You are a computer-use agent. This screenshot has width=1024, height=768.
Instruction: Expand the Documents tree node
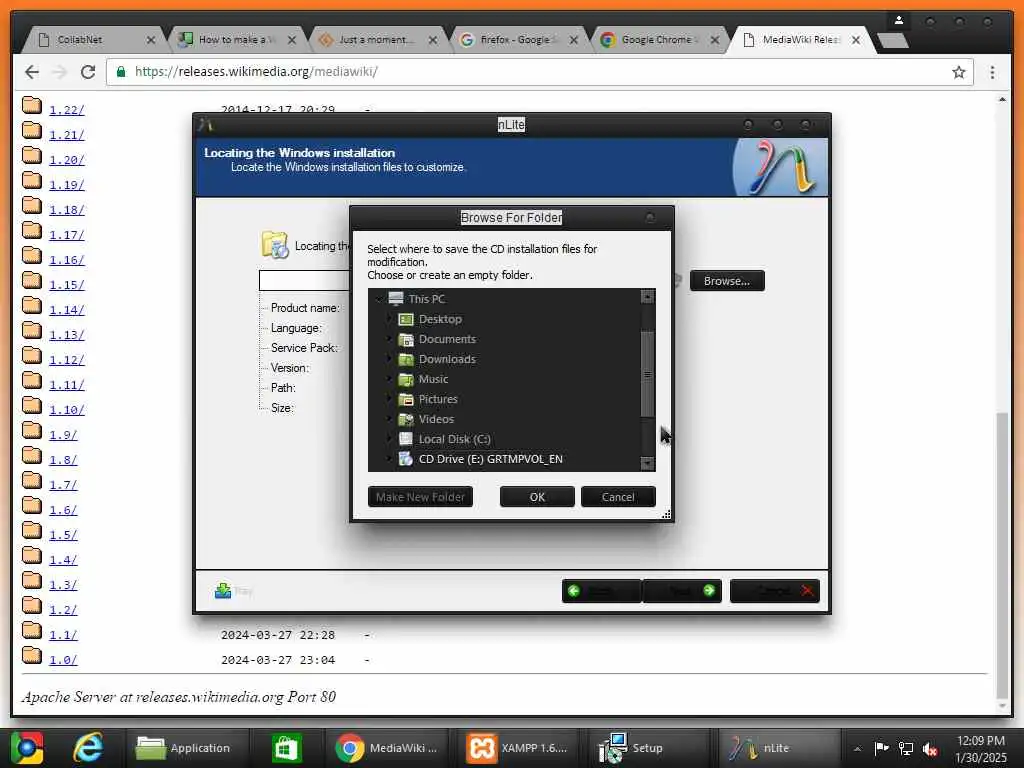389,340
